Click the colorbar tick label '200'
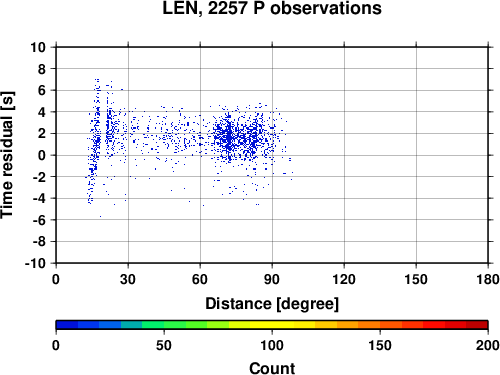Viewport: 500px width, 375px height. coord(487,345)
